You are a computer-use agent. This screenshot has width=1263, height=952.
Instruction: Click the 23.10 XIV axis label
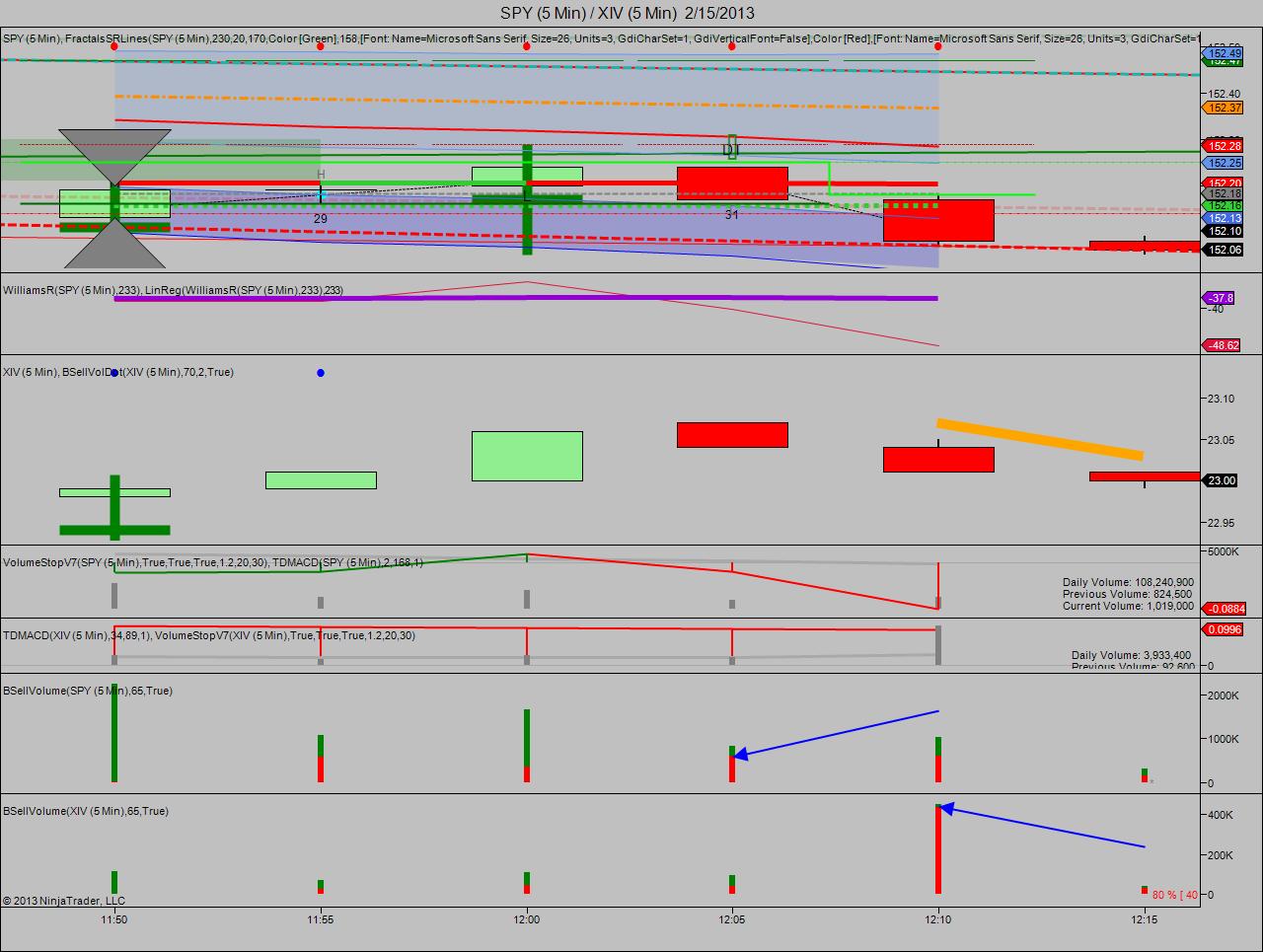pos(1222,399)
